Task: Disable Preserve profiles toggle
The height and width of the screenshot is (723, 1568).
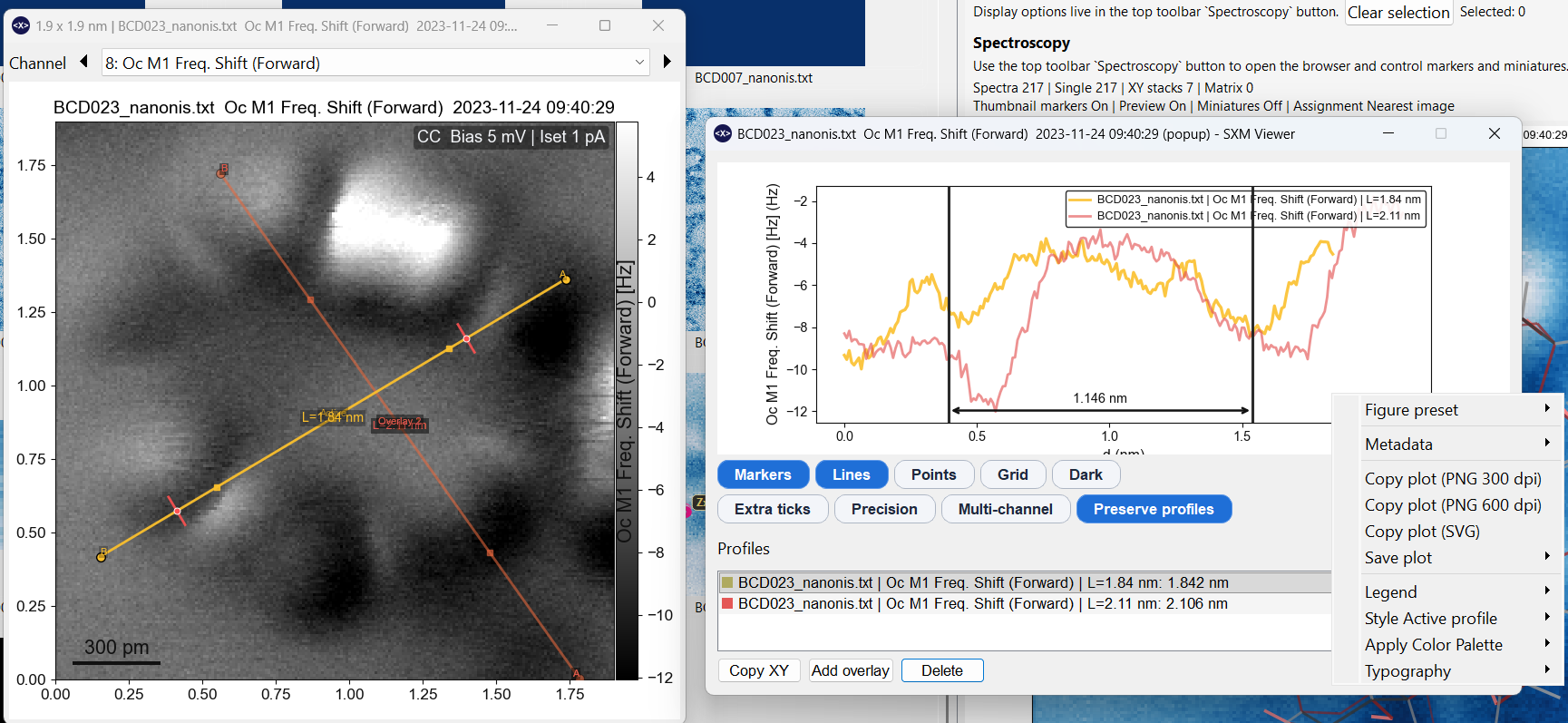Action: pos(1153,509)
